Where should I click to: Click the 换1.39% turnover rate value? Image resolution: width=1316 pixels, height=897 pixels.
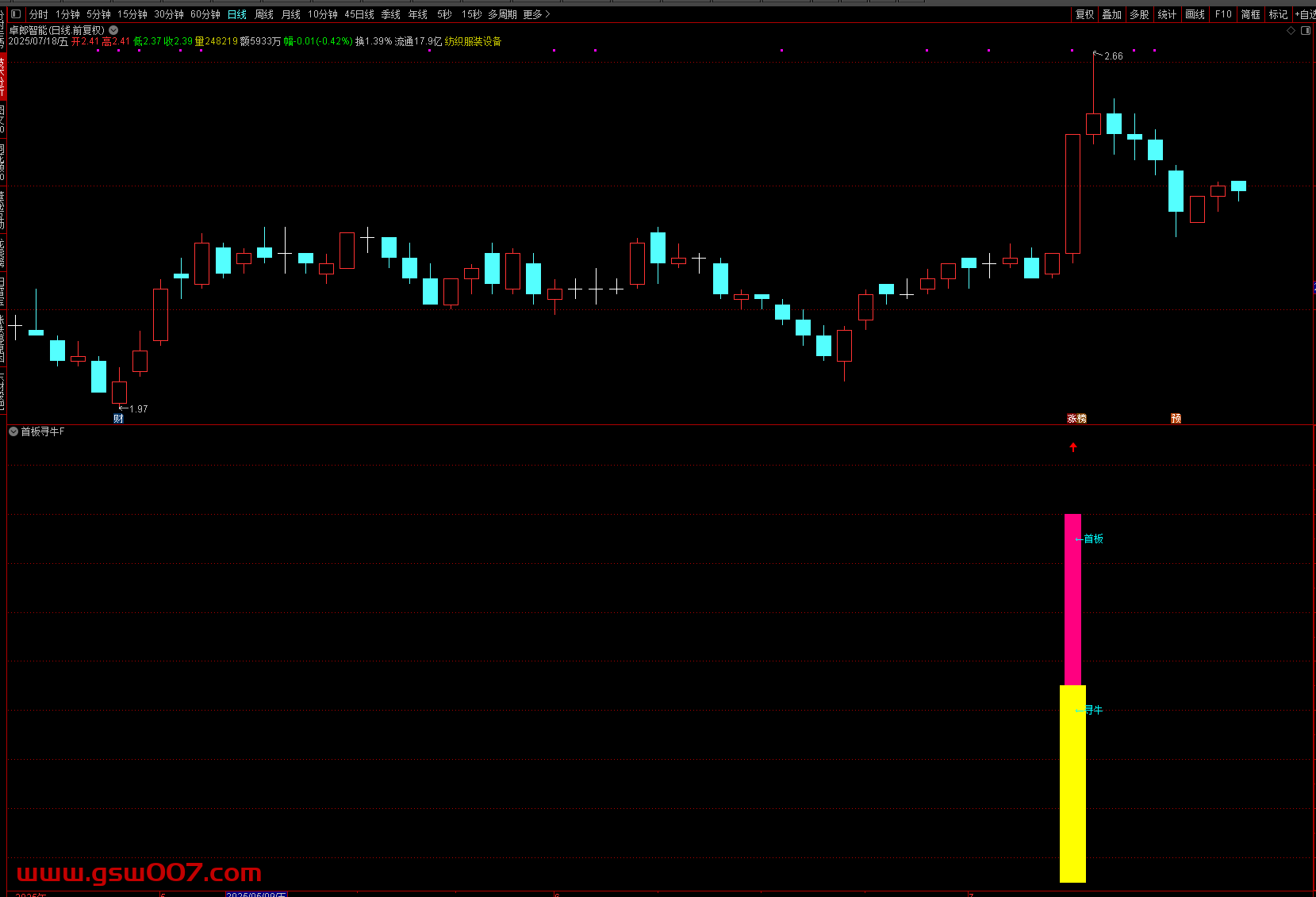coord(374,41)
